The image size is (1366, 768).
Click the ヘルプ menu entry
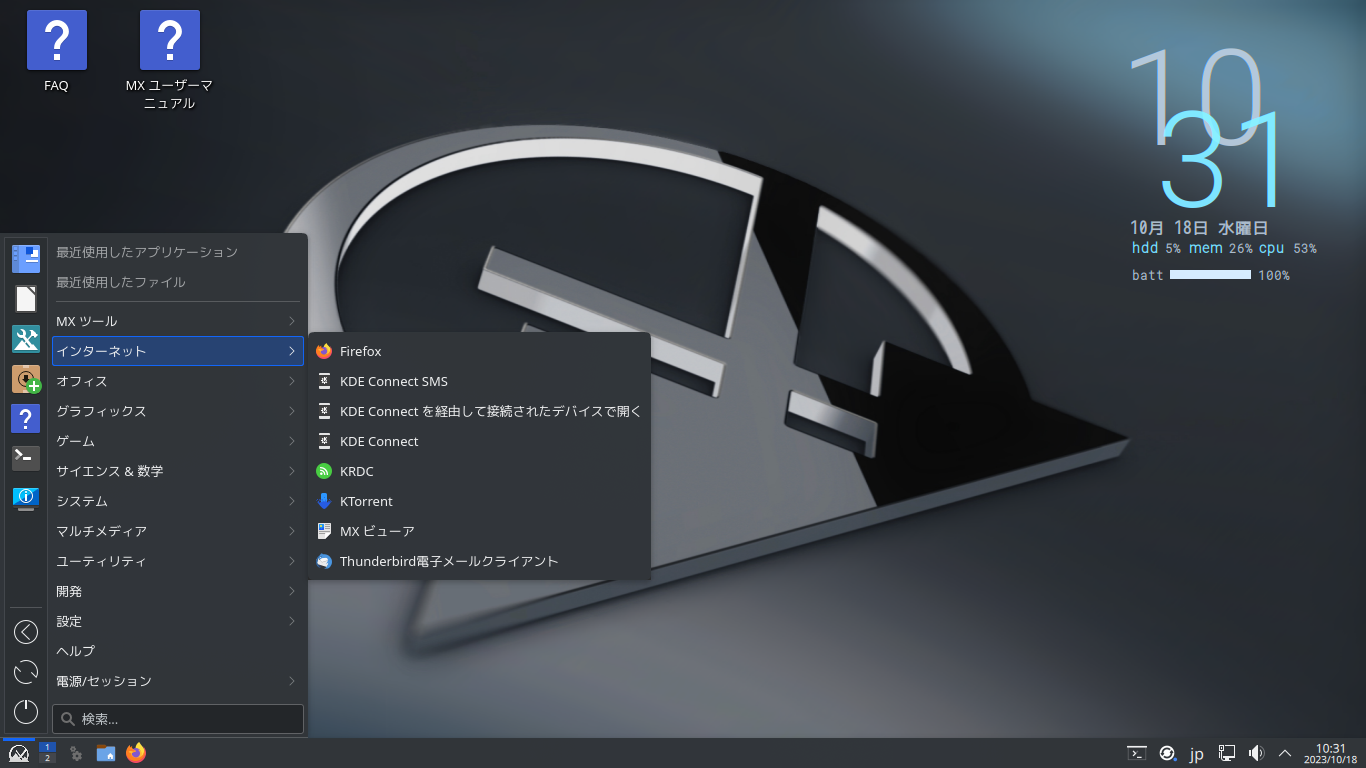[x=176, y=651]
